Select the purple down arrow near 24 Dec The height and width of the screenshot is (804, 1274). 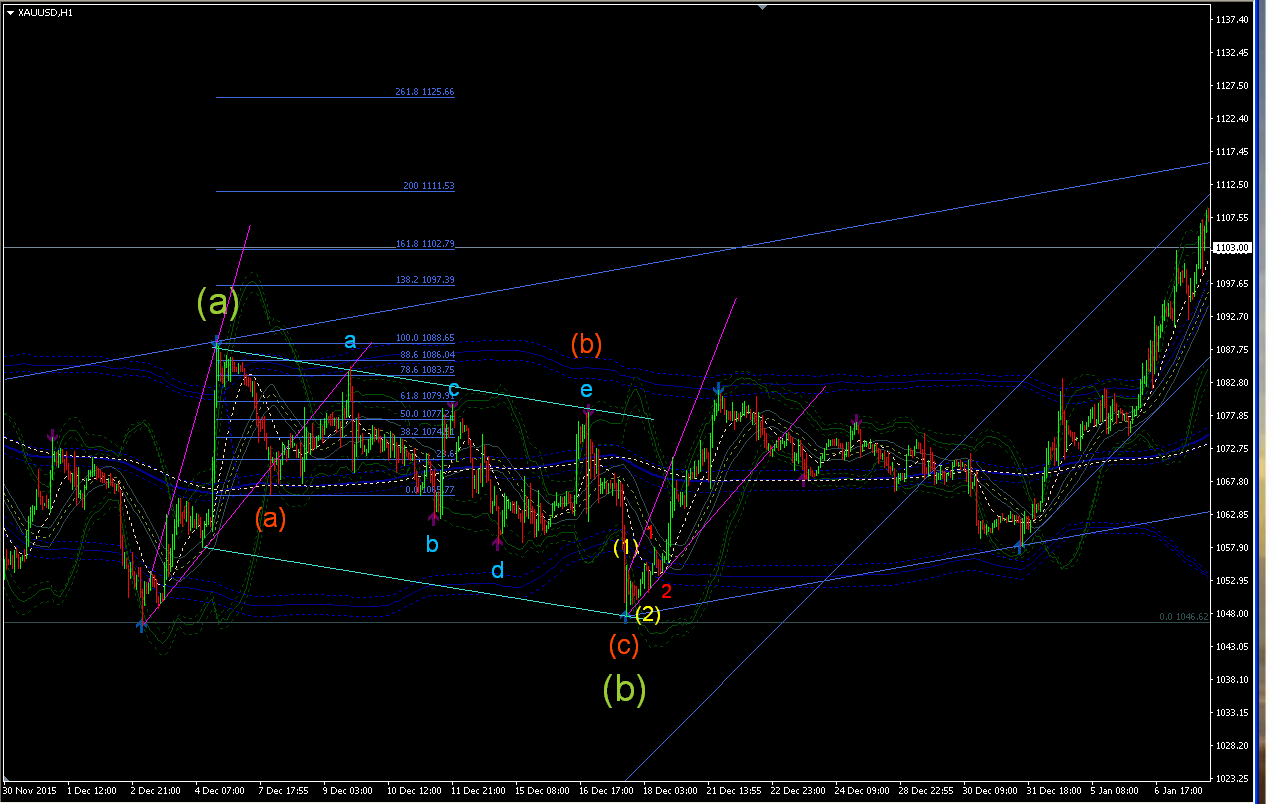pos(856,420)
